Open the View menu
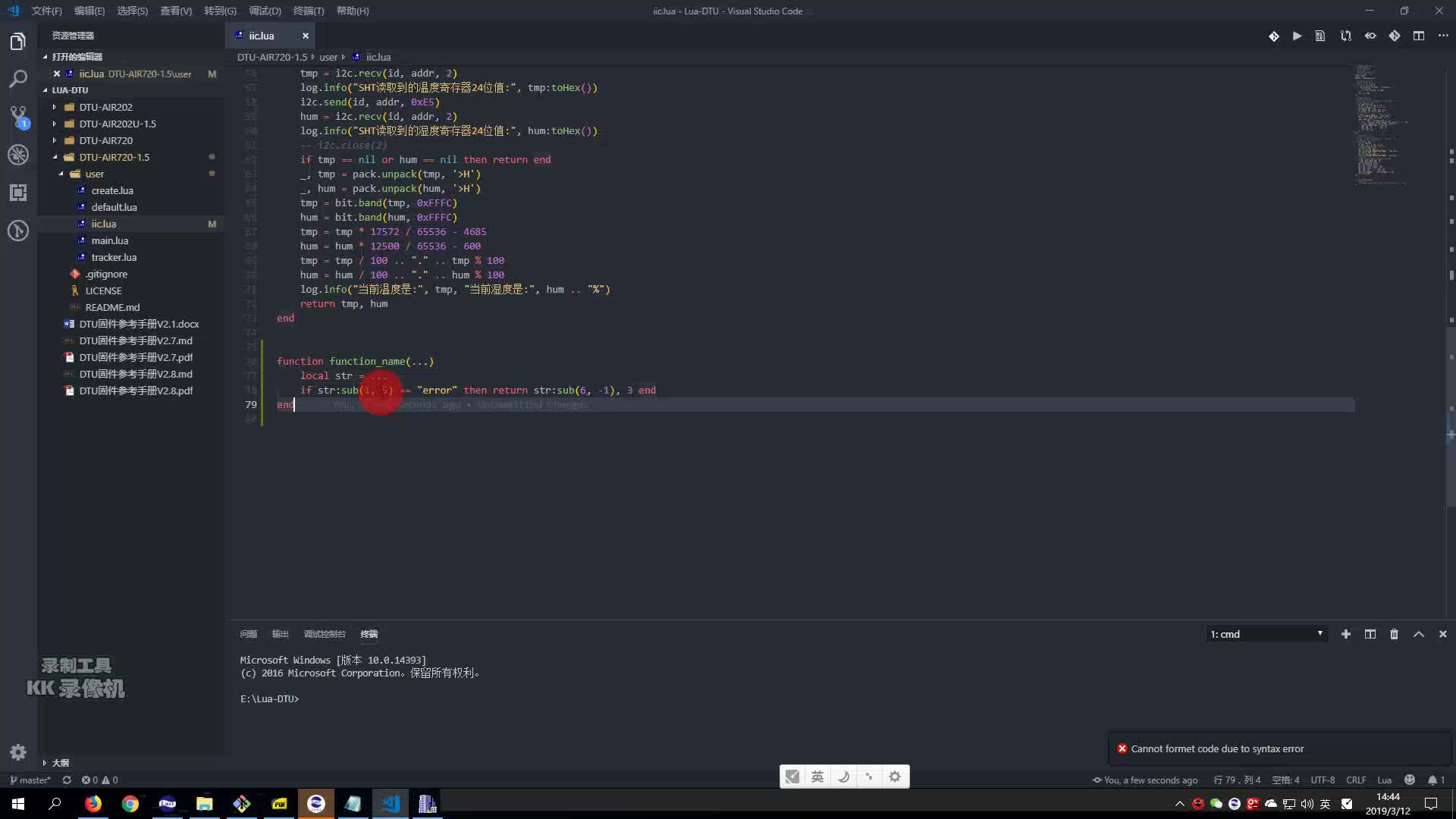This screenshot has height=819, width=1456. pyautogui.click(x=176, y=11)
